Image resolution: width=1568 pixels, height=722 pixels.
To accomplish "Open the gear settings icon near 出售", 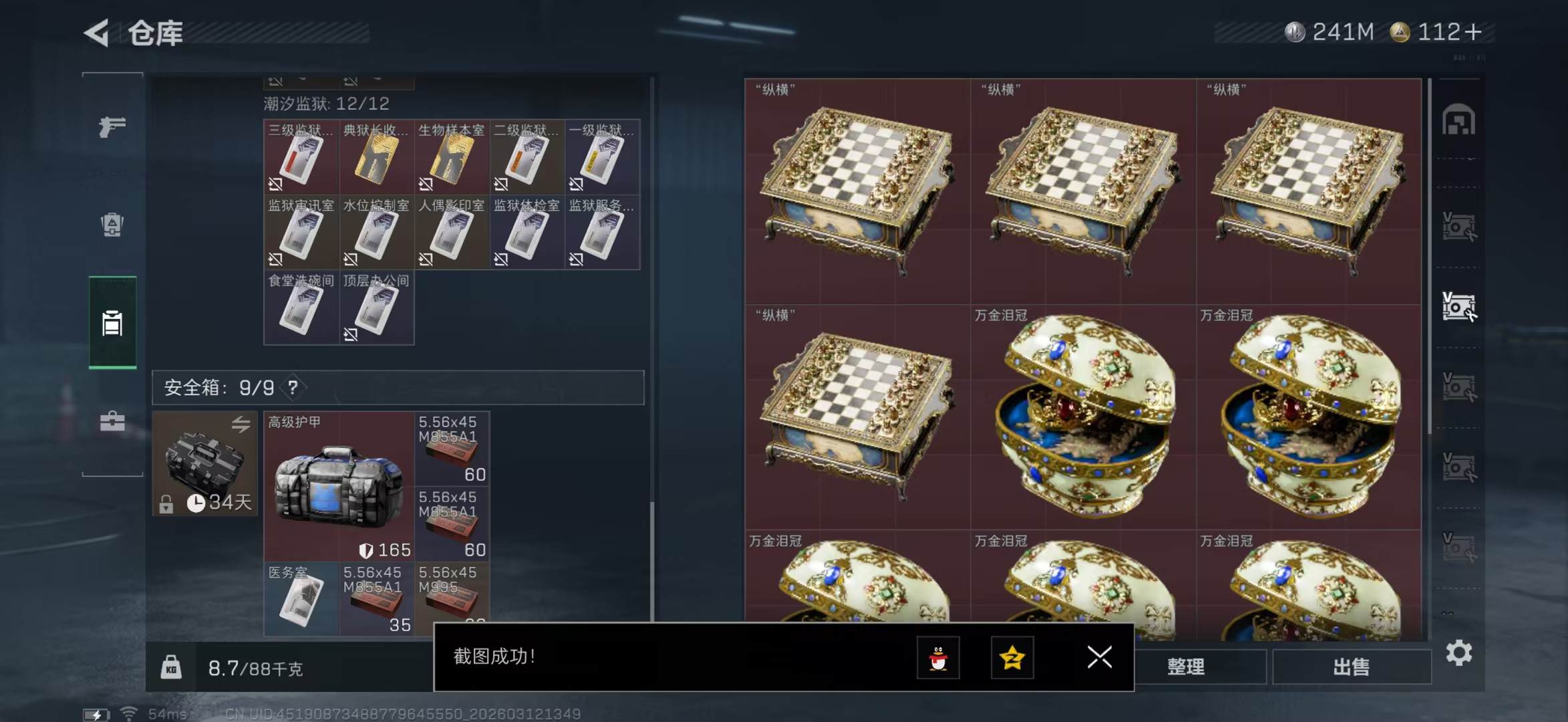I will coord(1458,653).
